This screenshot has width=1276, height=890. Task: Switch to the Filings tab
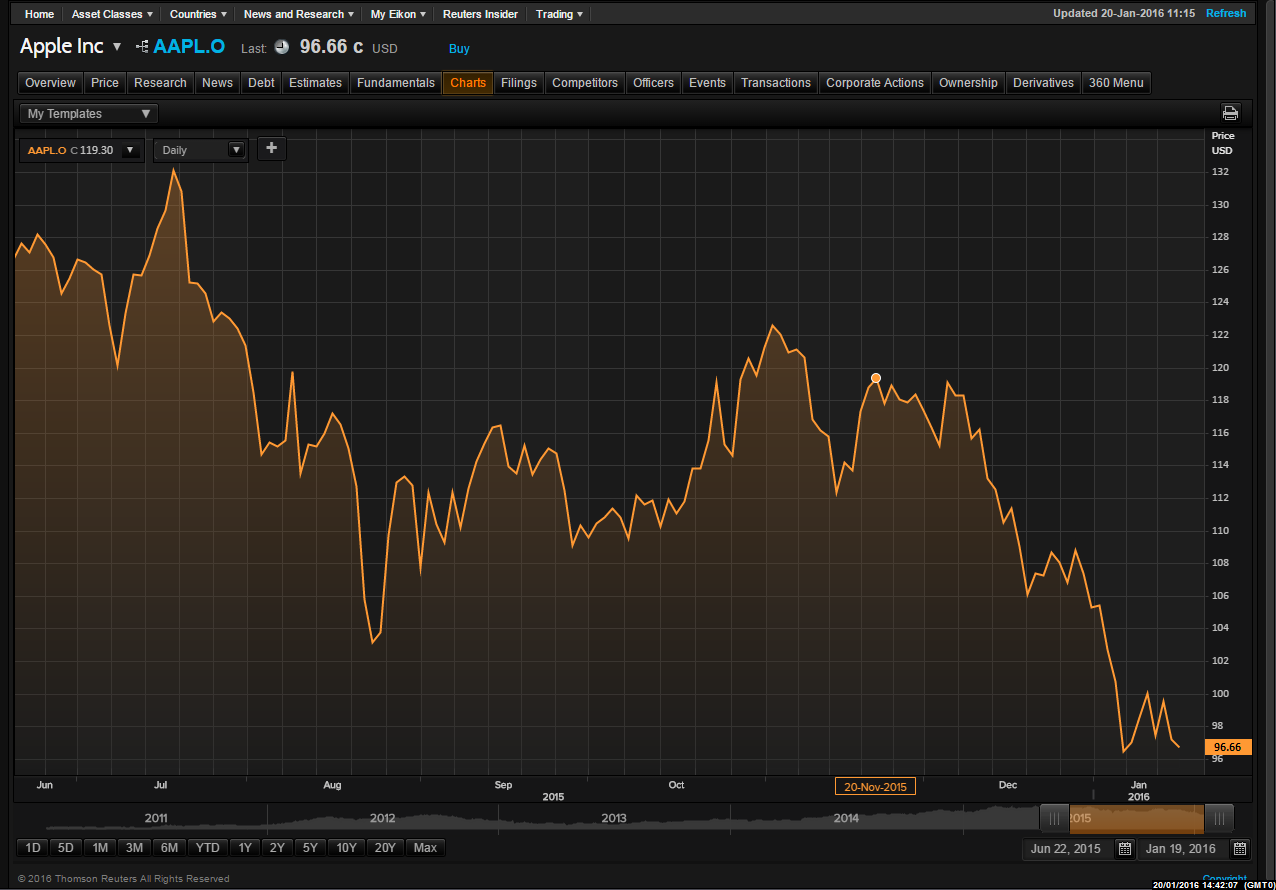pos(519,83)
